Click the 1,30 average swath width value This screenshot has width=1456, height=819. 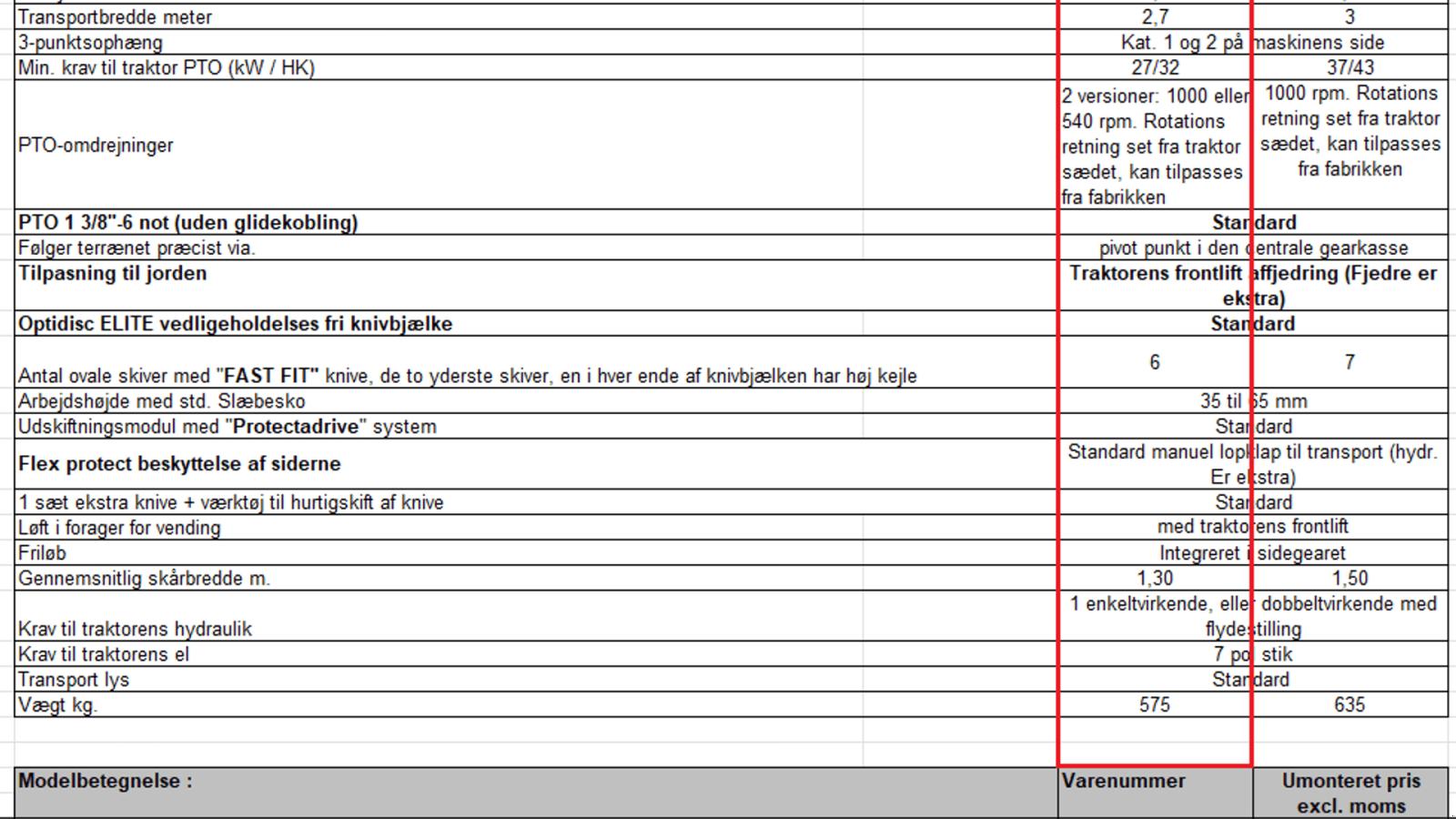pos(1155,579)
